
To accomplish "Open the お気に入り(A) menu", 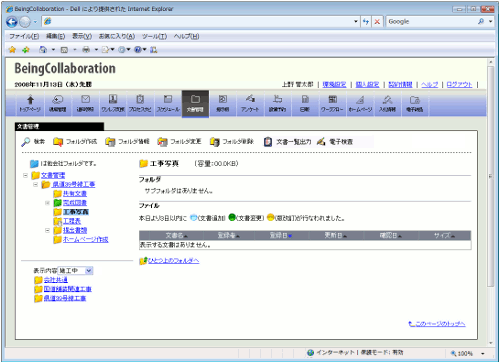I will [x=117, y=36].
